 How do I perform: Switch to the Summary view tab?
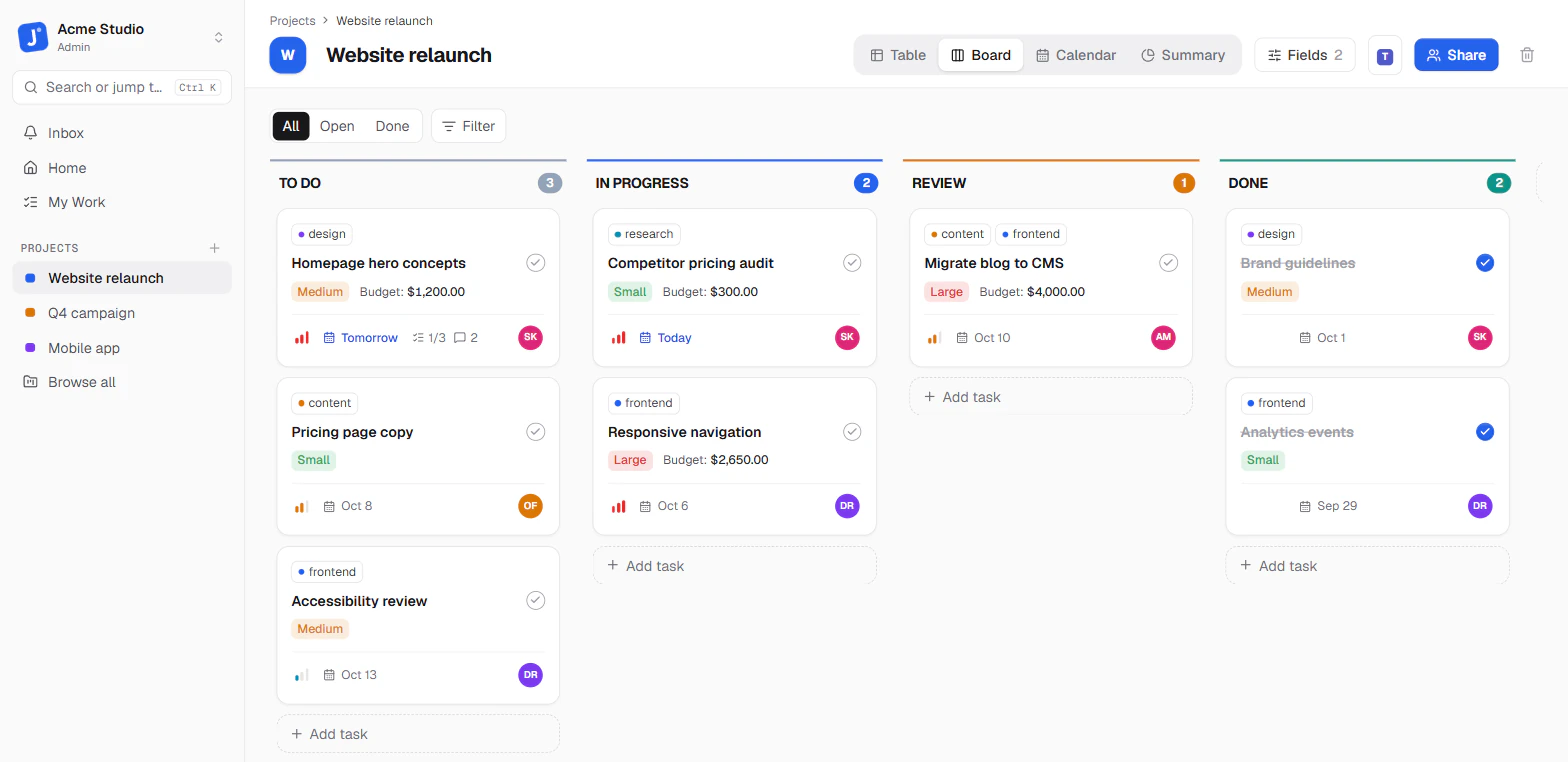click(1183, 55)
